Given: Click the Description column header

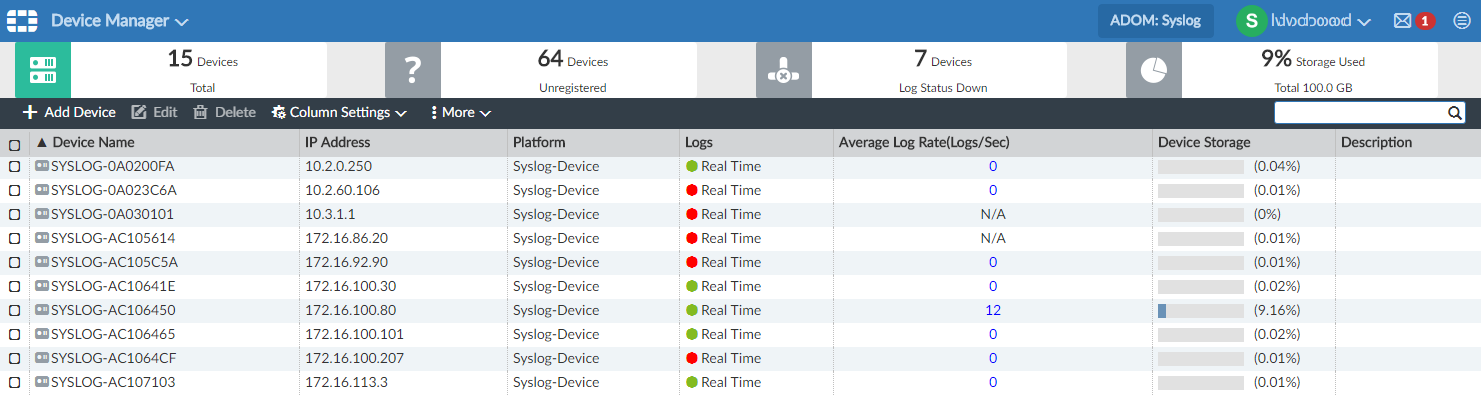Looking at the screenshot, I should coord(1376,142).
